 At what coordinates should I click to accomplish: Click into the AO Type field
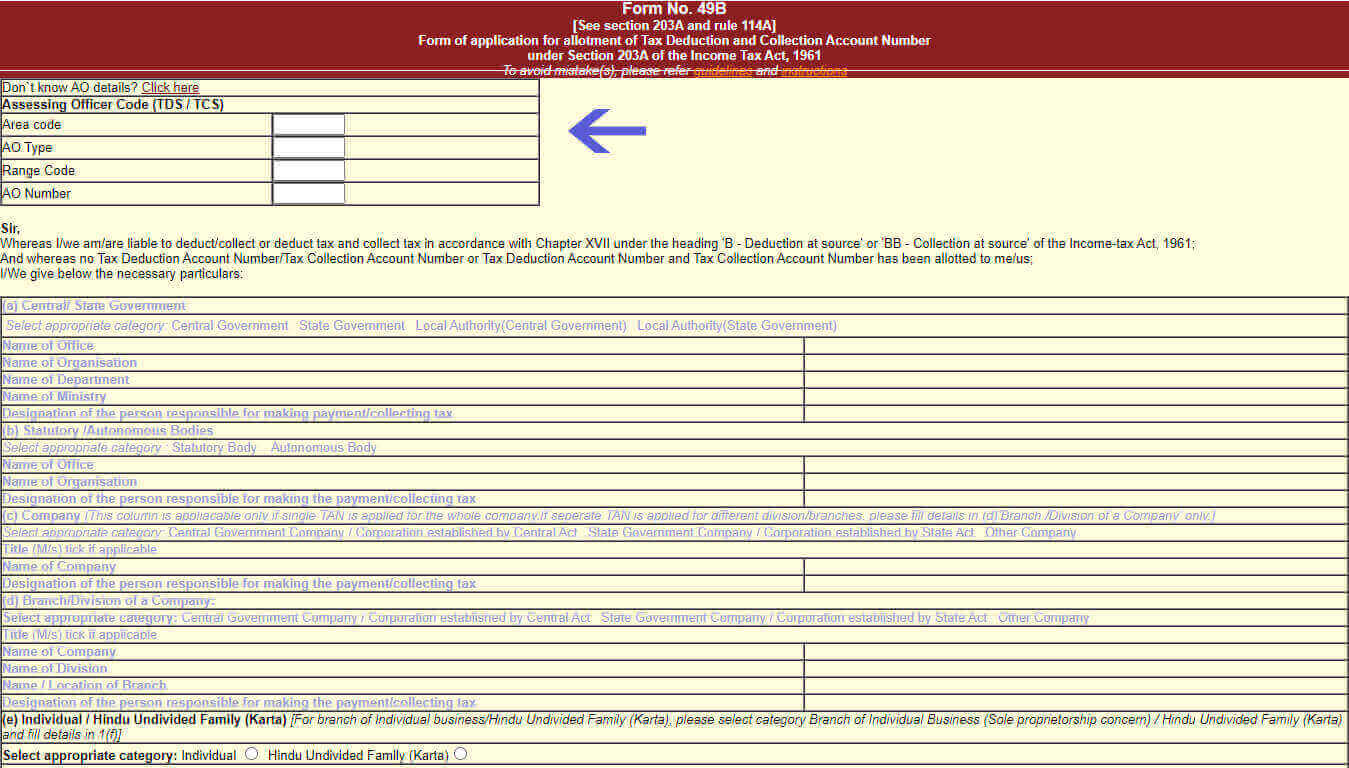(x=309, y=148)
